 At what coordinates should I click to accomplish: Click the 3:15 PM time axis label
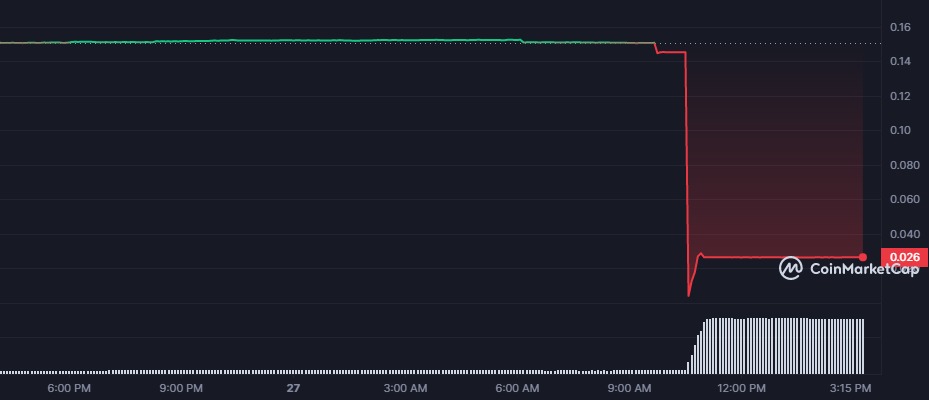(850, 387)
